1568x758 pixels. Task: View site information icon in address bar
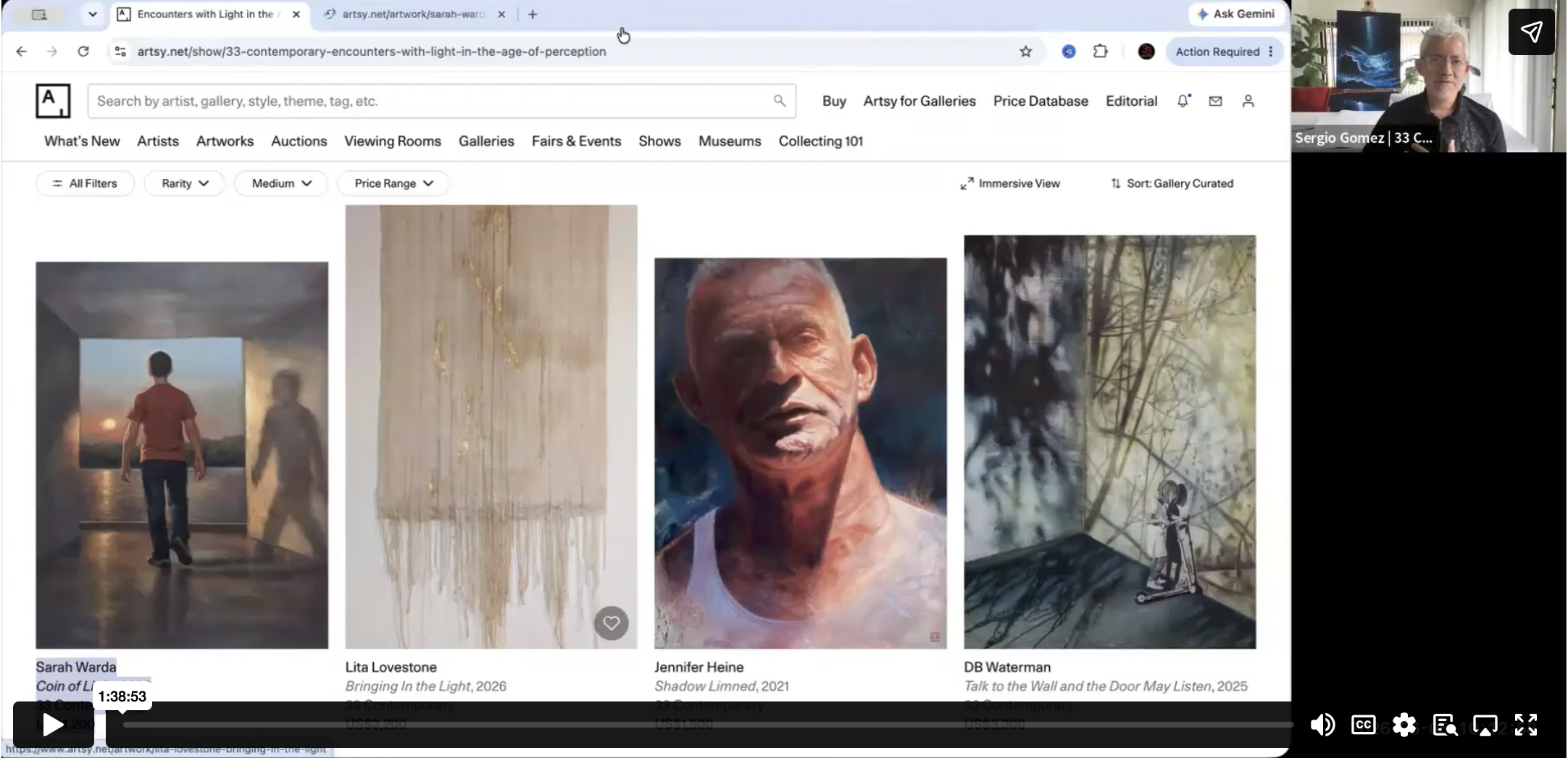pyautogui.click(x=120, y=51)
